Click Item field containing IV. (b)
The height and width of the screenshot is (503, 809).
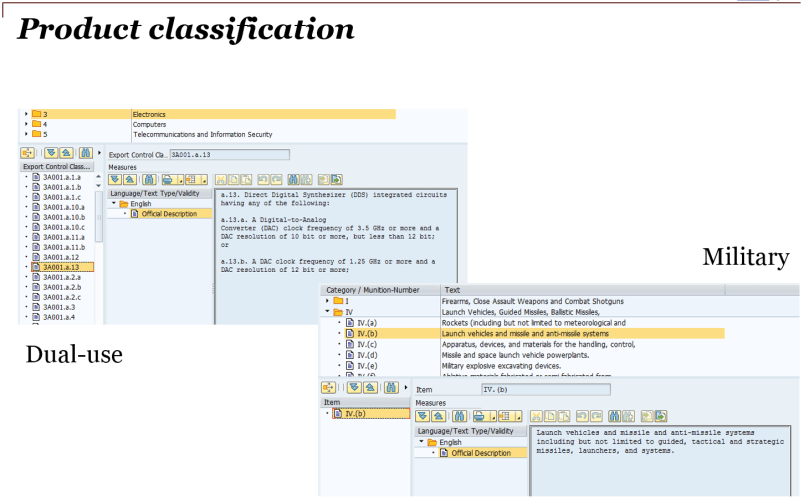(546, 390)
